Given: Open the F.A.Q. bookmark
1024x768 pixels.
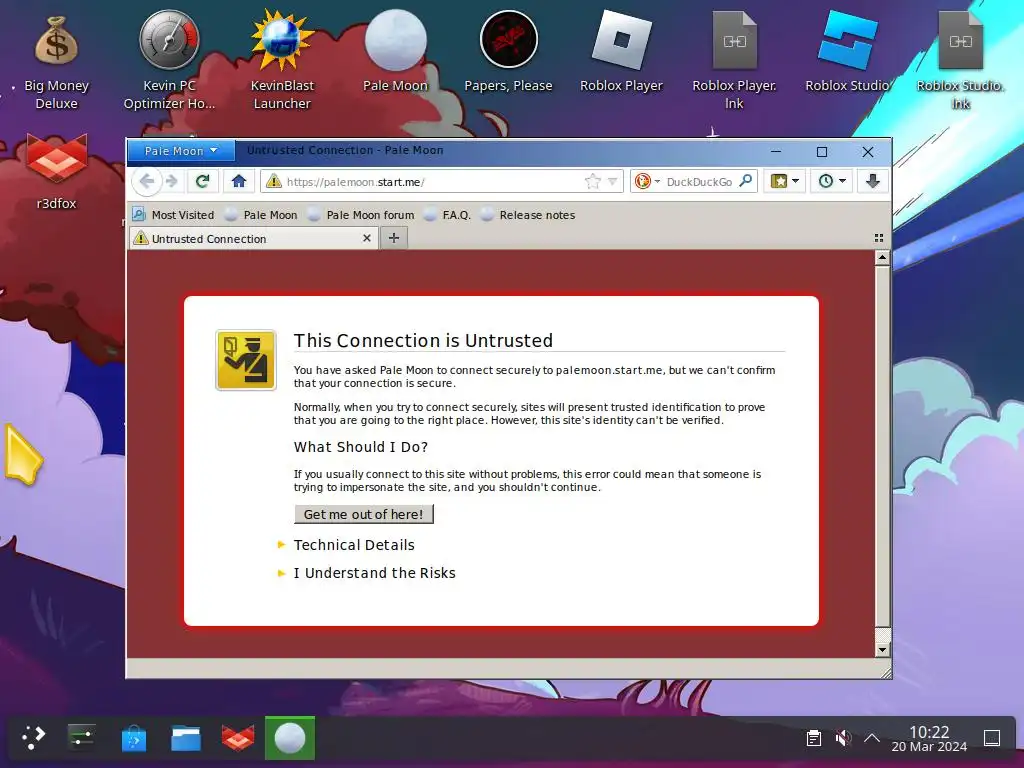Looking at the screenshot, I should tap(447, 215).
